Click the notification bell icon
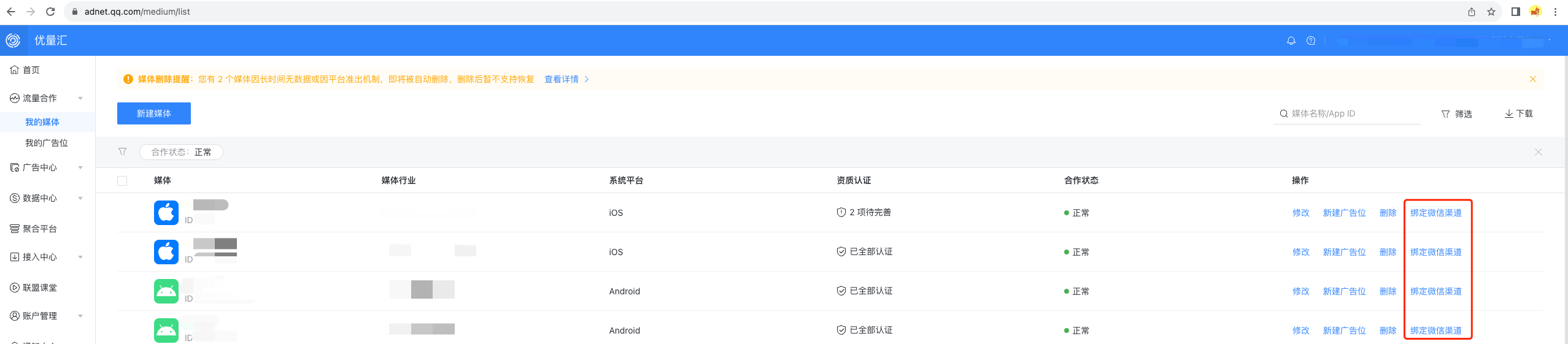Screen dimensions: 1568x344 coord(1291,40)
